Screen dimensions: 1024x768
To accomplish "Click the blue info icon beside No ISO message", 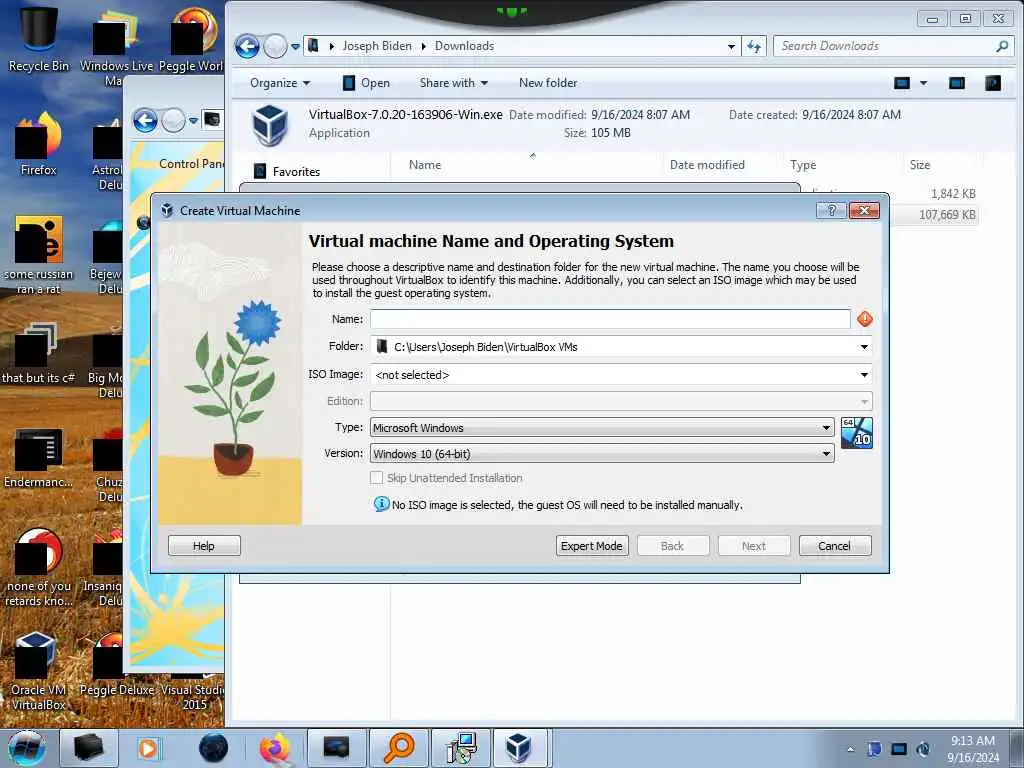I will pyautogui.click(x=381, y=504).
